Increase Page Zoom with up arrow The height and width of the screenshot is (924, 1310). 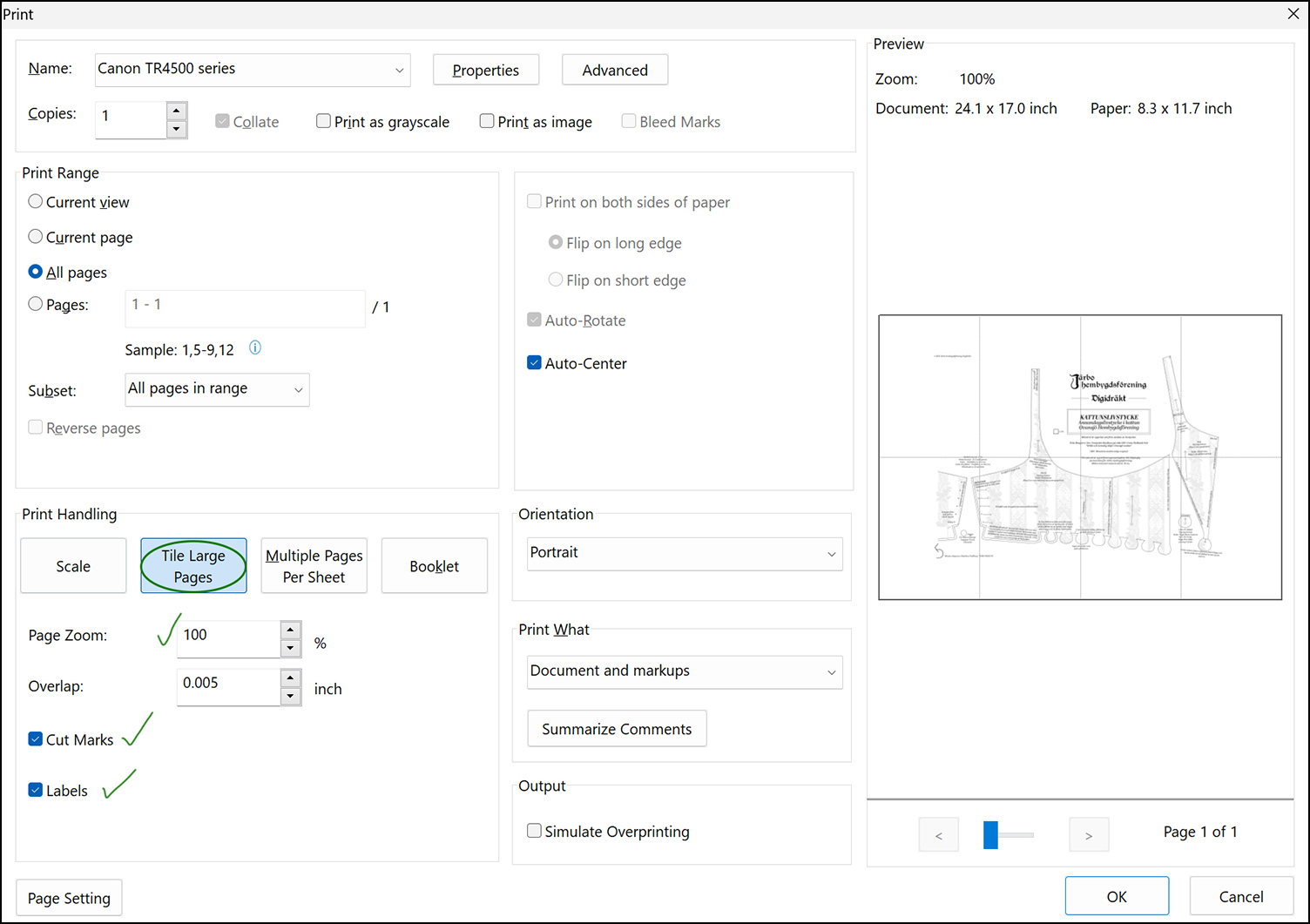tap(291, 630)
